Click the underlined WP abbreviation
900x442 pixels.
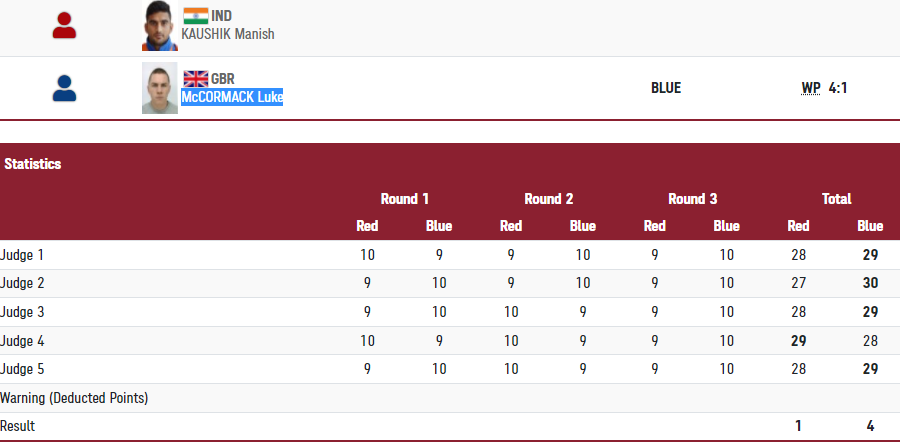810,88
